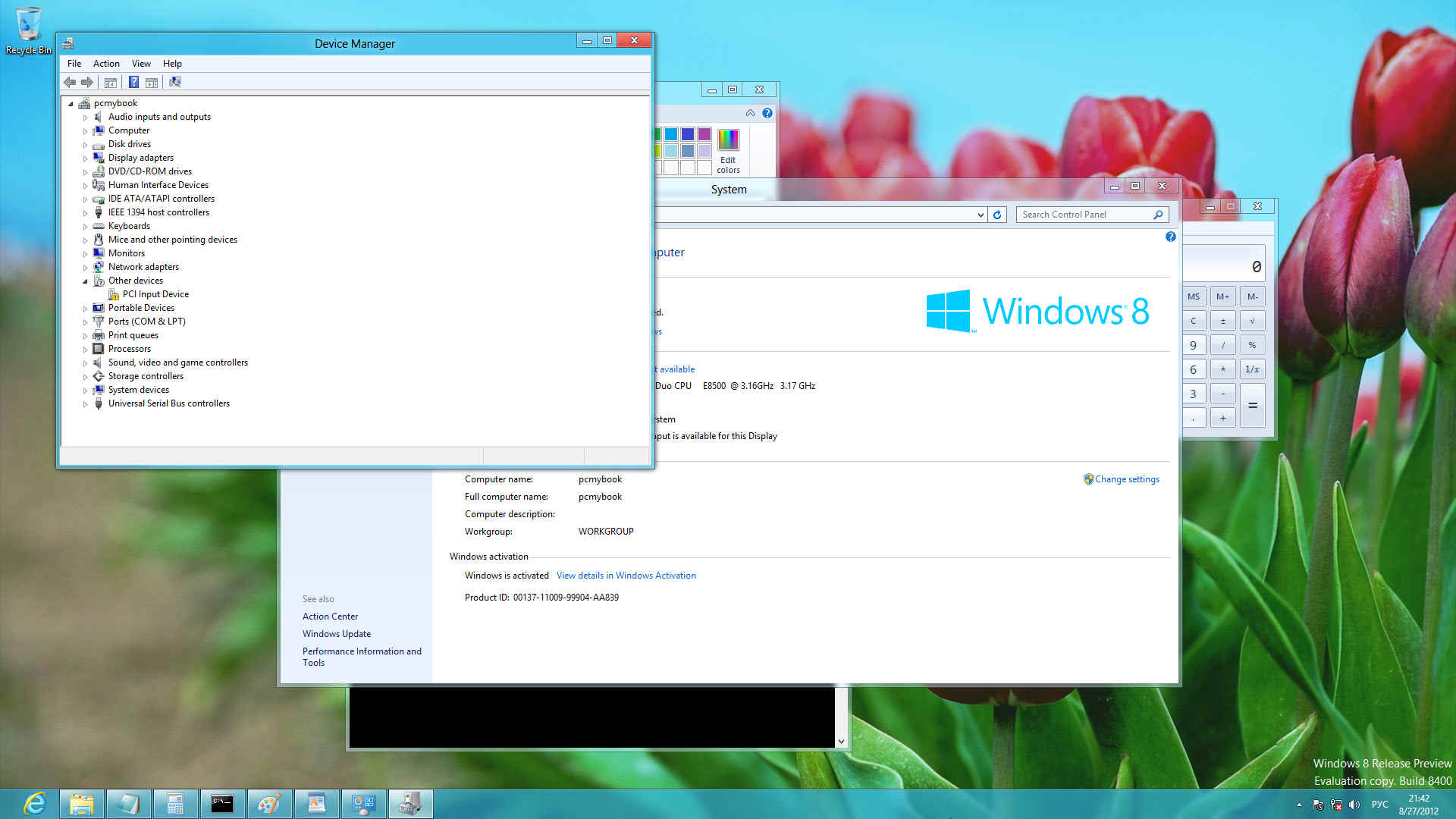Pick the indigo blue color in Paint
The height and width of the screenshot is (819, 1456).
[688, 134]
